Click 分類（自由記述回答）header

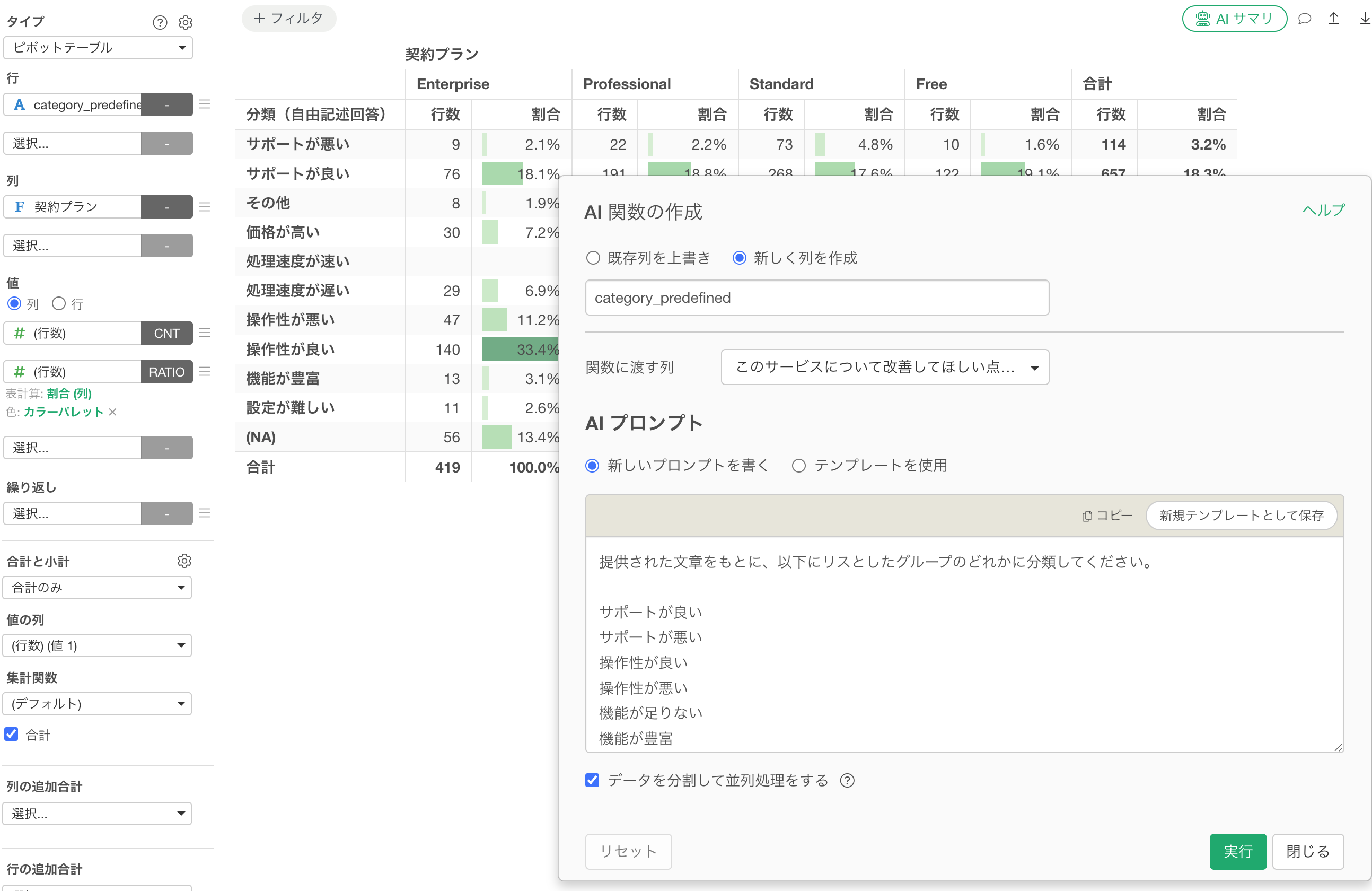(315, 114)
